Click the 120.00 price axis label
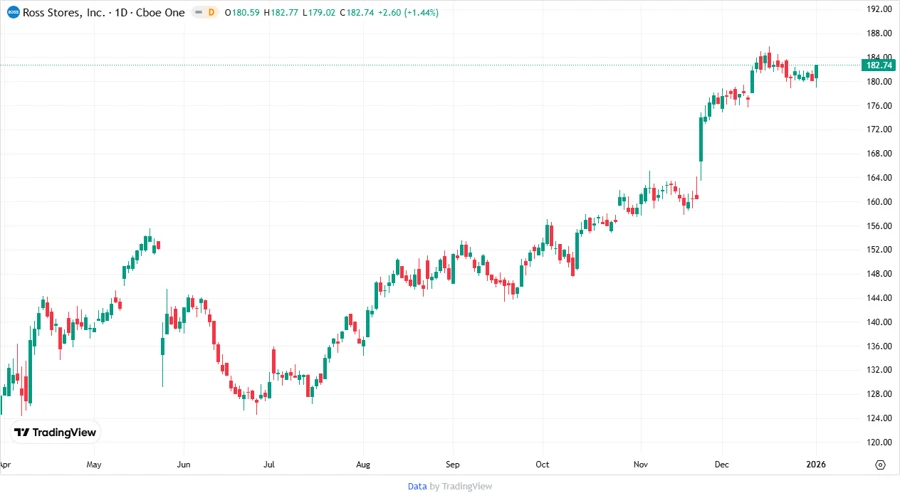The width and height of the screenshot is (900, 498). (879, 442)
